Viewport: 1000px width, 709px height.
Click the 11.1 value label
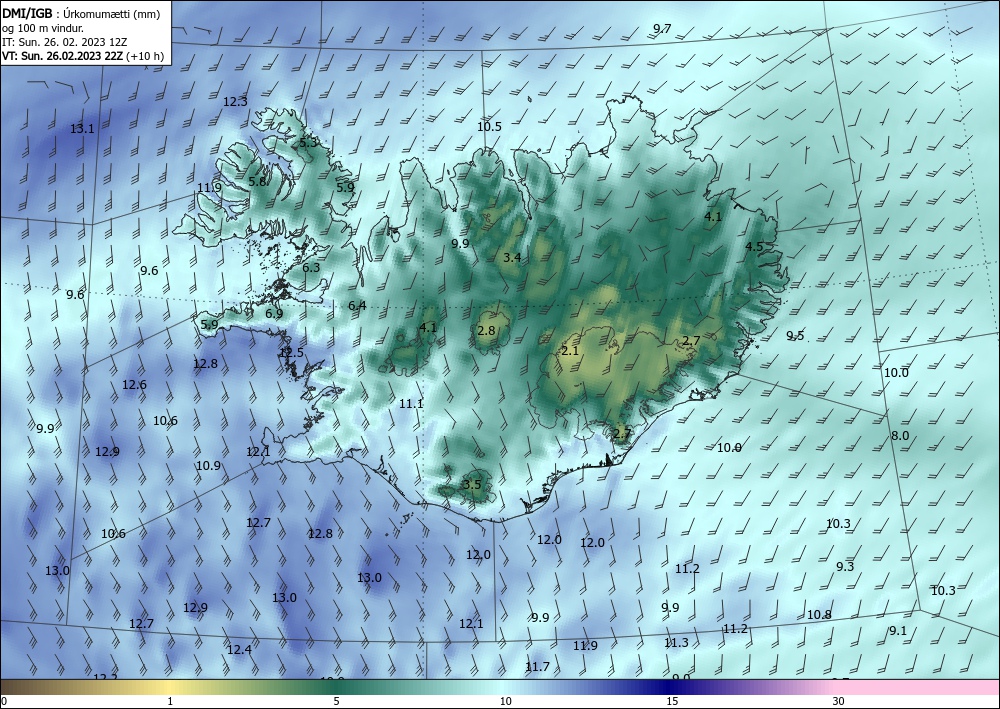[x=411, y=404]
